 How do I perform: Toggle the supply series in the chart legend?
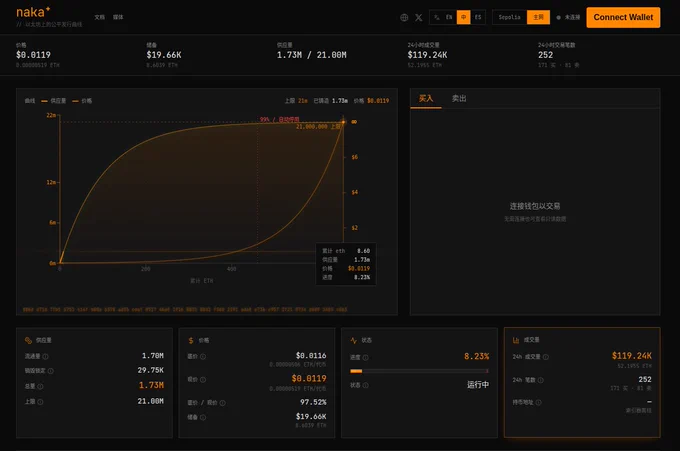click(x=54, y=101)
